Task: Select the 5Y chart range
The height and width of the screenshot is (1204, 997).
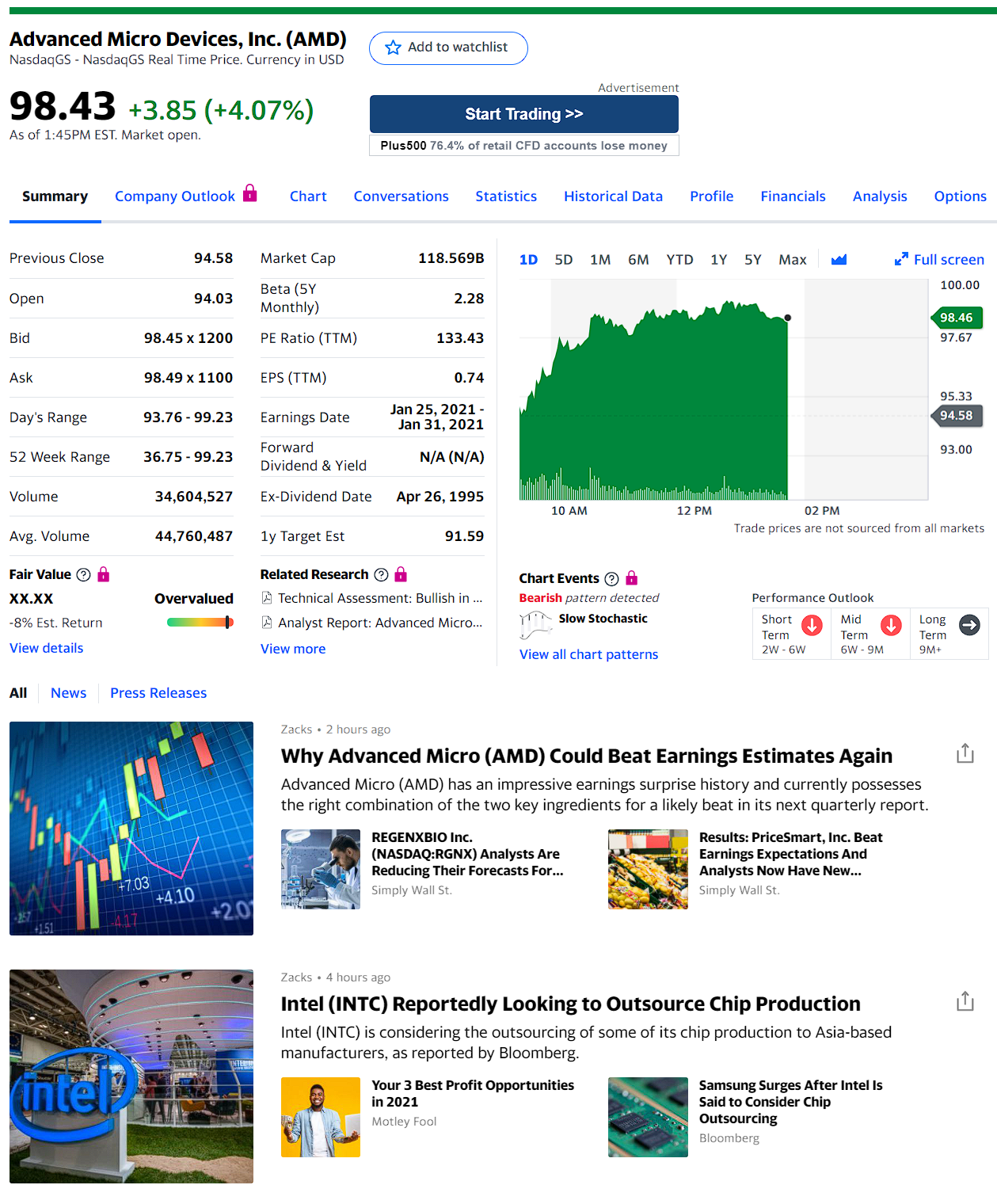Action: pos(752,260)
